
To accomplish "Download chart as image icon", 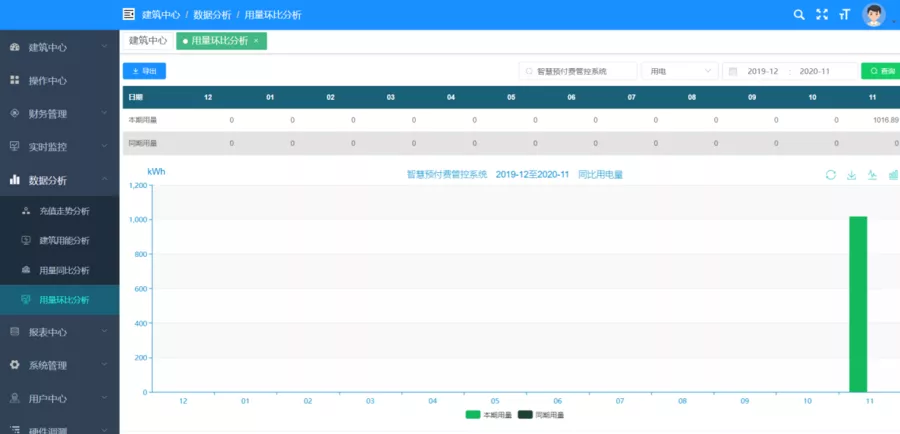I will 852,175.
